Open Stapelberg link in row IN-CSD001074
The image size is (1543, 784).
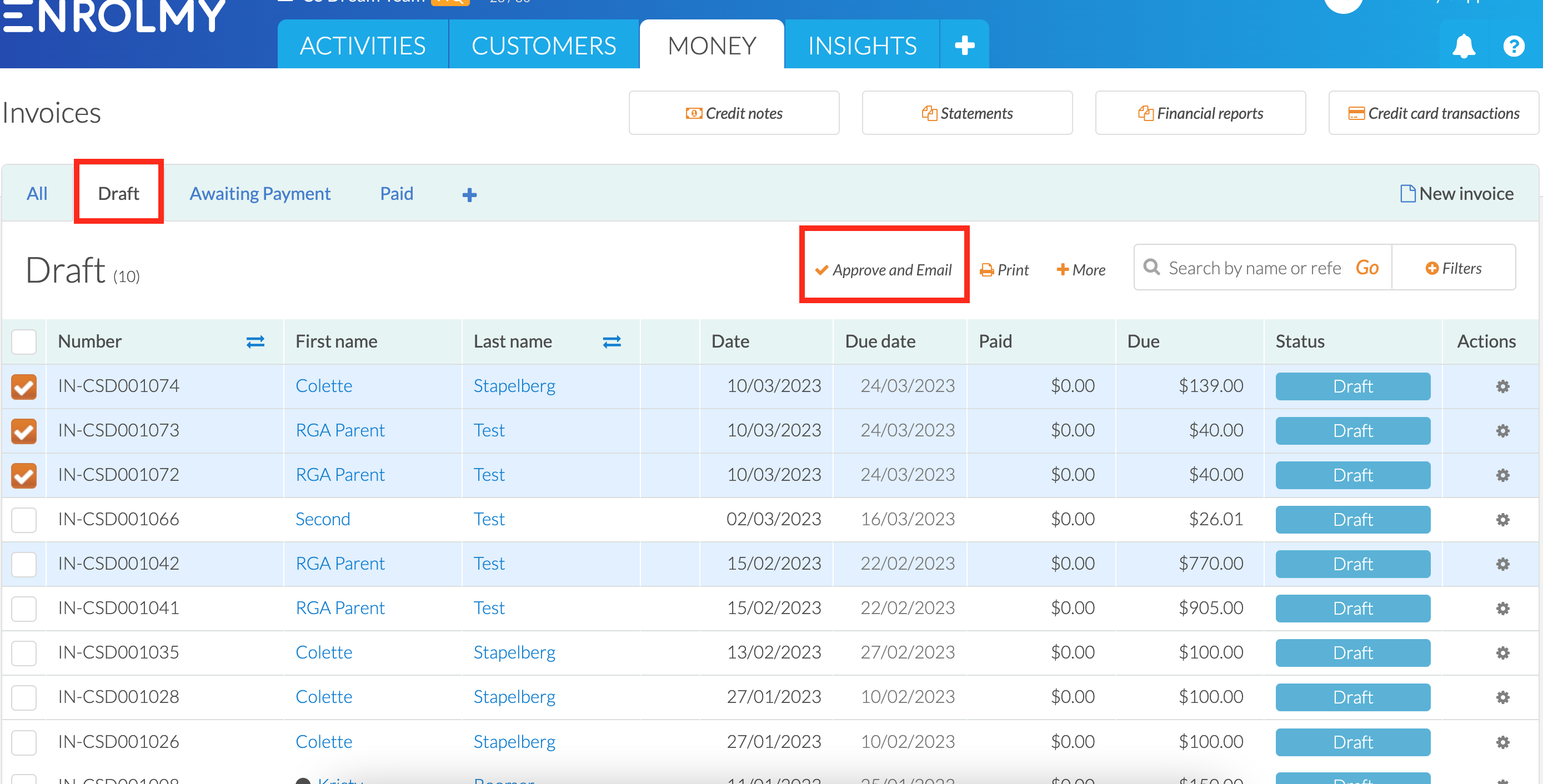tap(514, 386)
